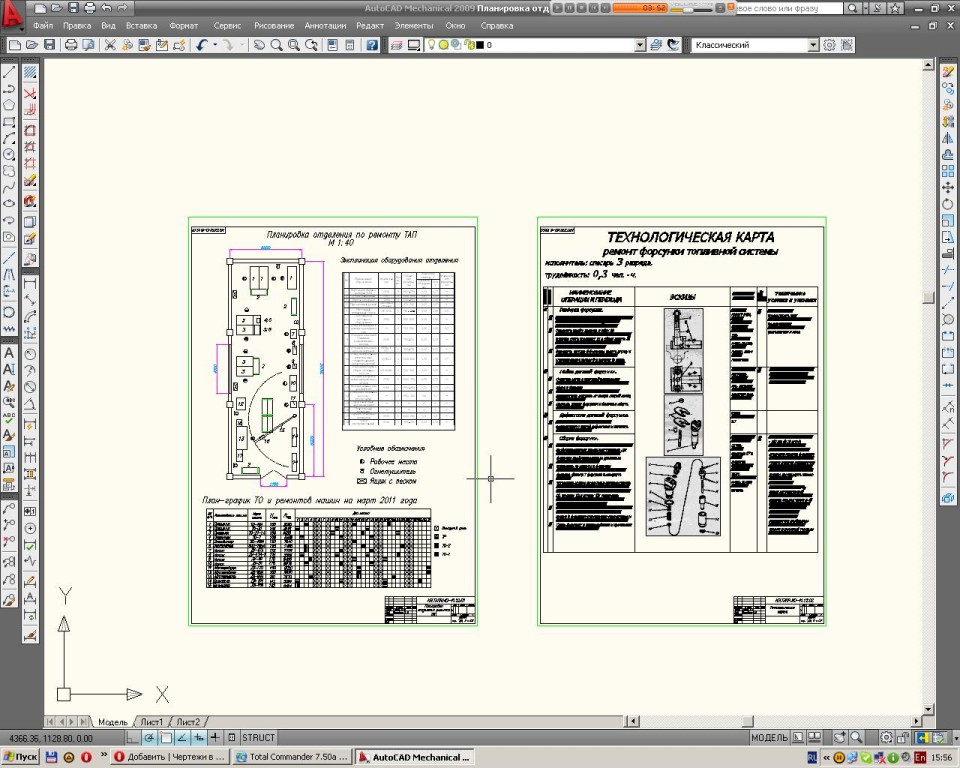Toggle Ortho mode in status bar
This screenshot has width=960, height=768.
[133, 738]
